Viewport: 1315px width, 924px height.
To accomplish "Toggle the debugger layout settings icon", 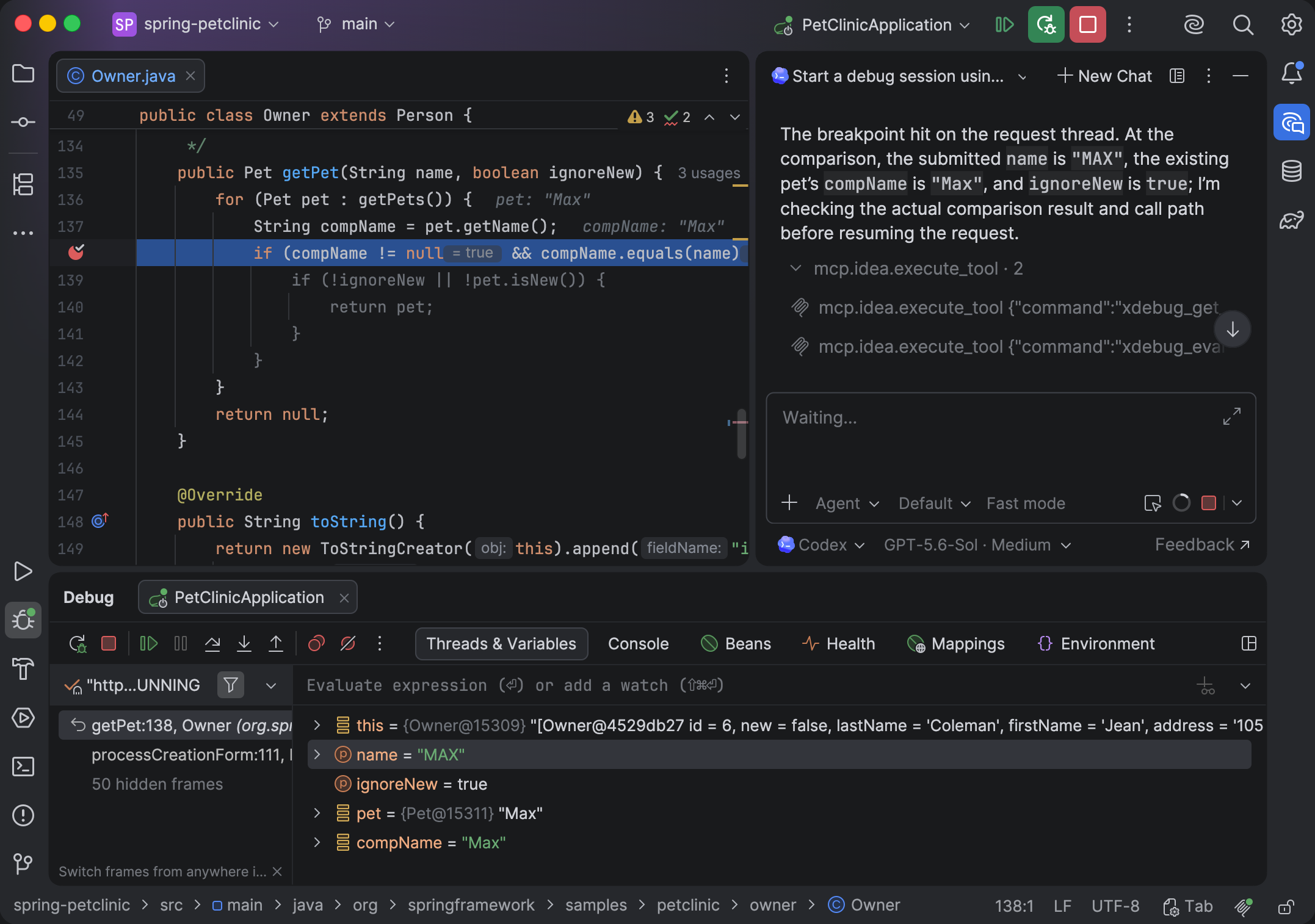I will (1248, 644).
